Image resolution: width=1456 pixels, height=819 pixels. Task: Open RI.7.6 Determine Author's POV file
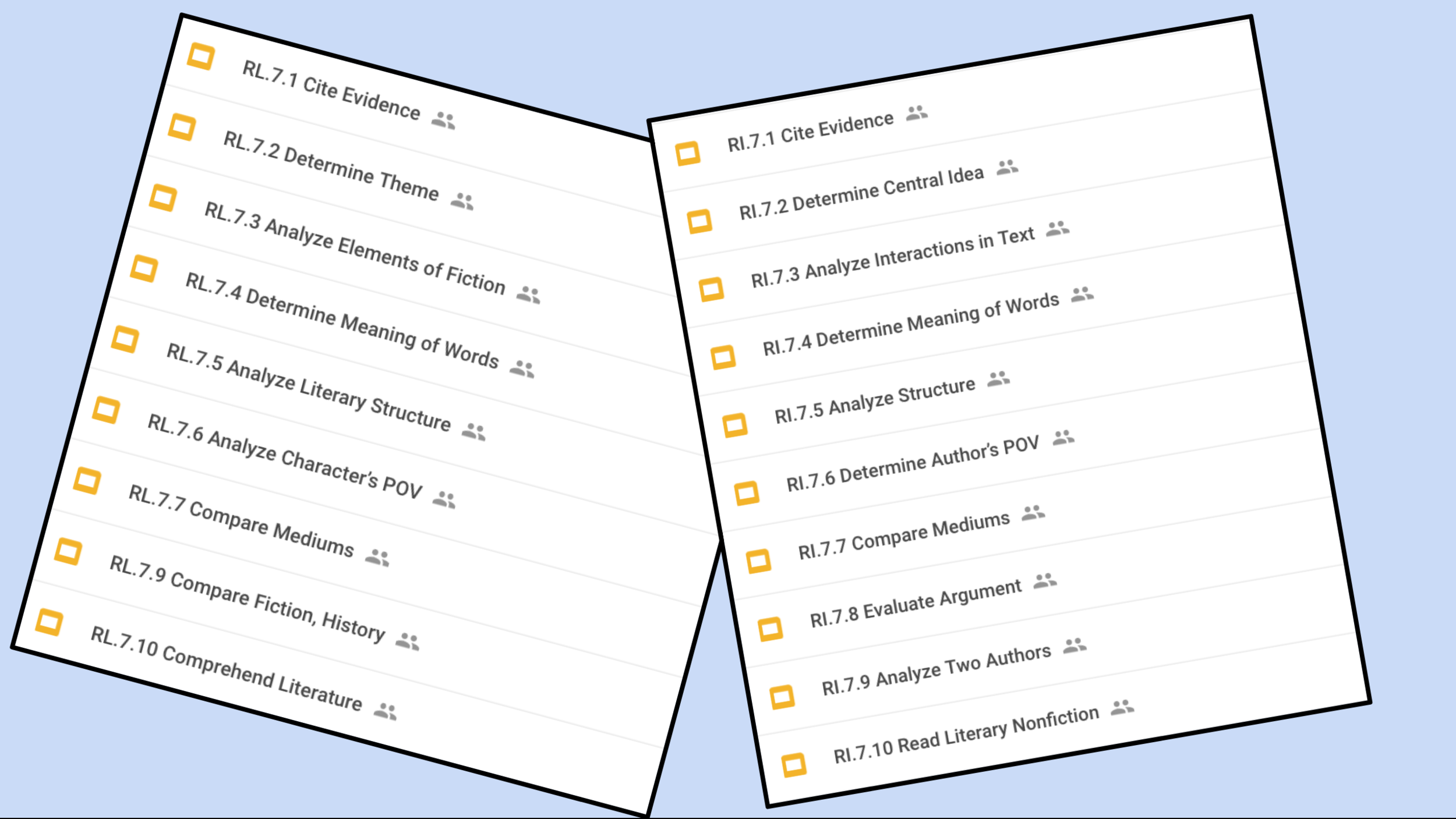click(912, 464)
